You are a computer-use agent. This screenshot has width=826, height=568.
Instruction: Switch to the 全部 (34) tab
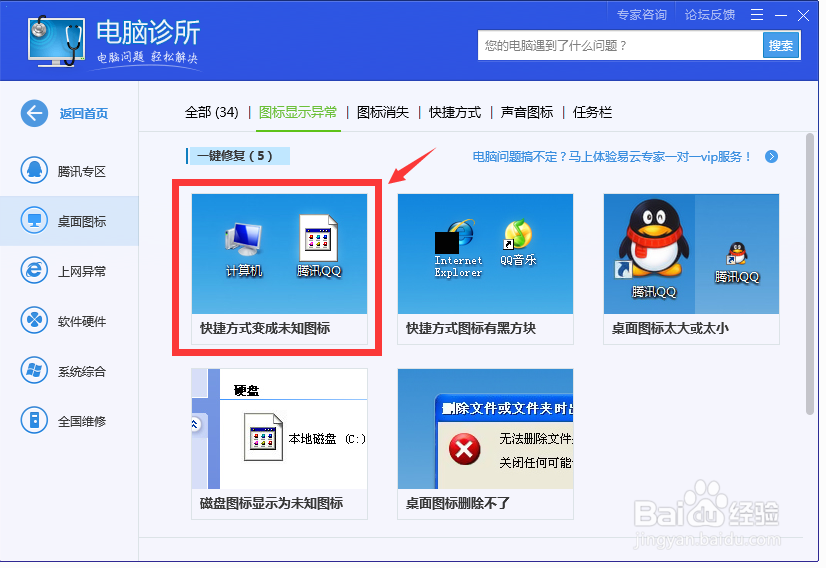(212, 112)
